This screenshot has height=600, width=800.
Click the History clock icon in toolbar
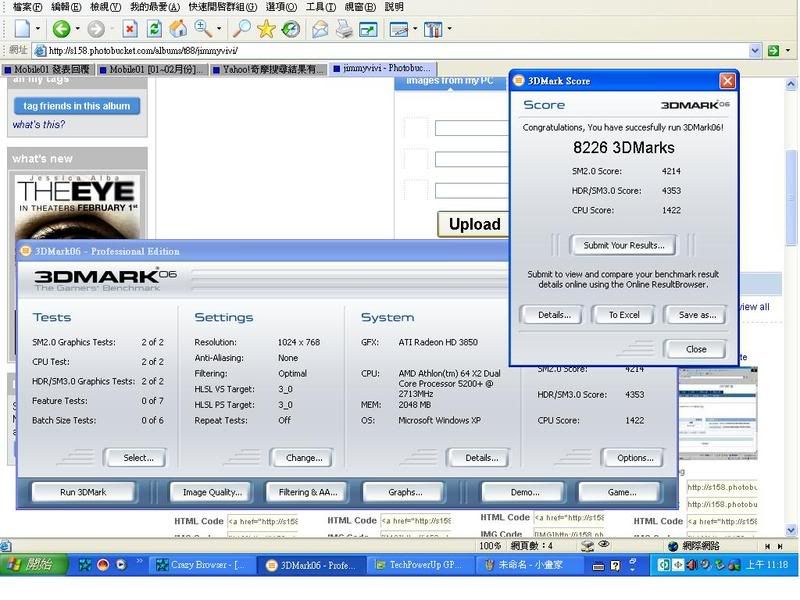click(290, 29)
